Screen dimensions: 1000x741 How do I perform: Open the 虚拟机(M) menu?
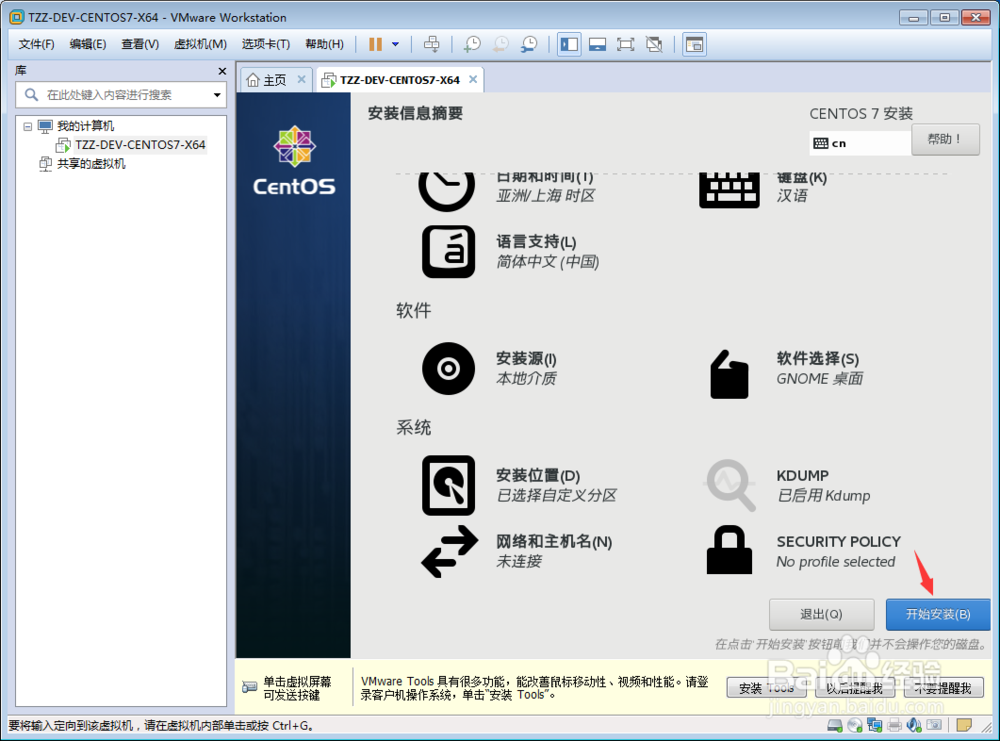pyautogui.click(x=200, y=44)
